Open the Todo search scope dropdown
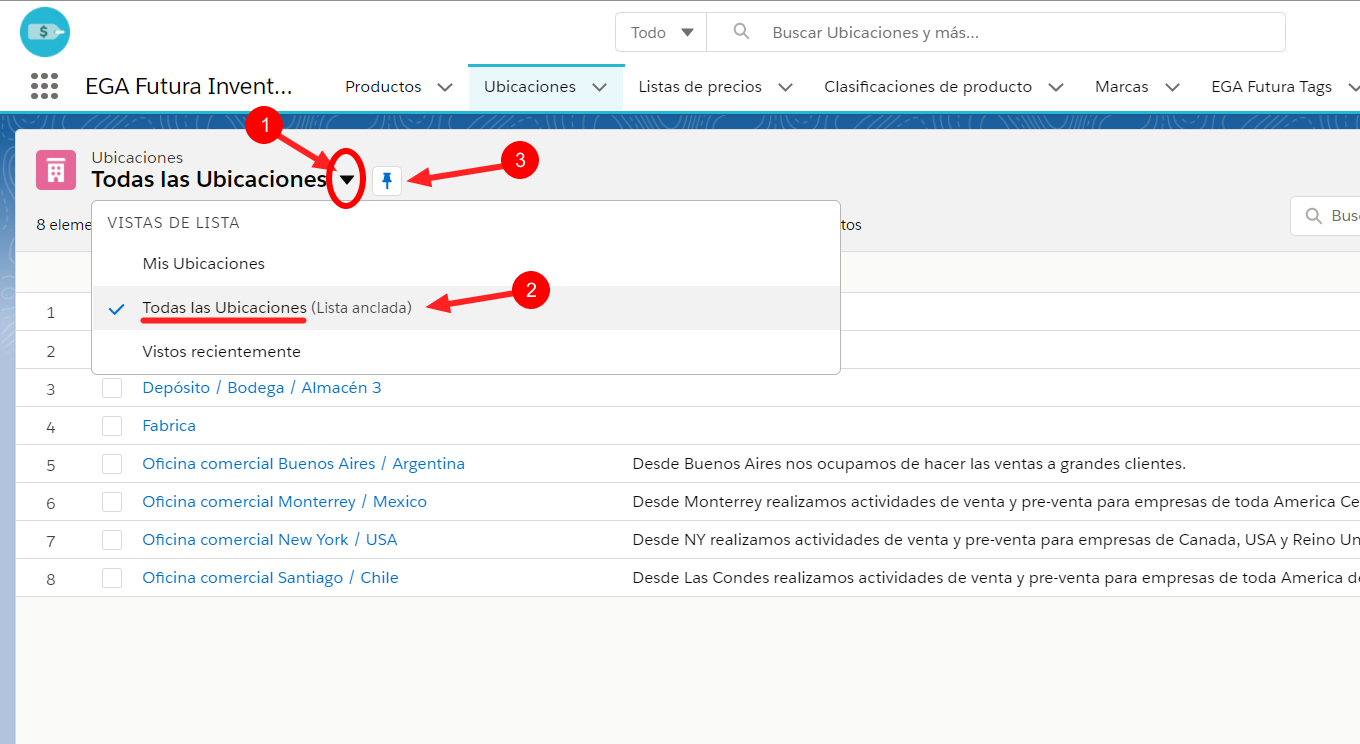 click(x=661, y=32)
